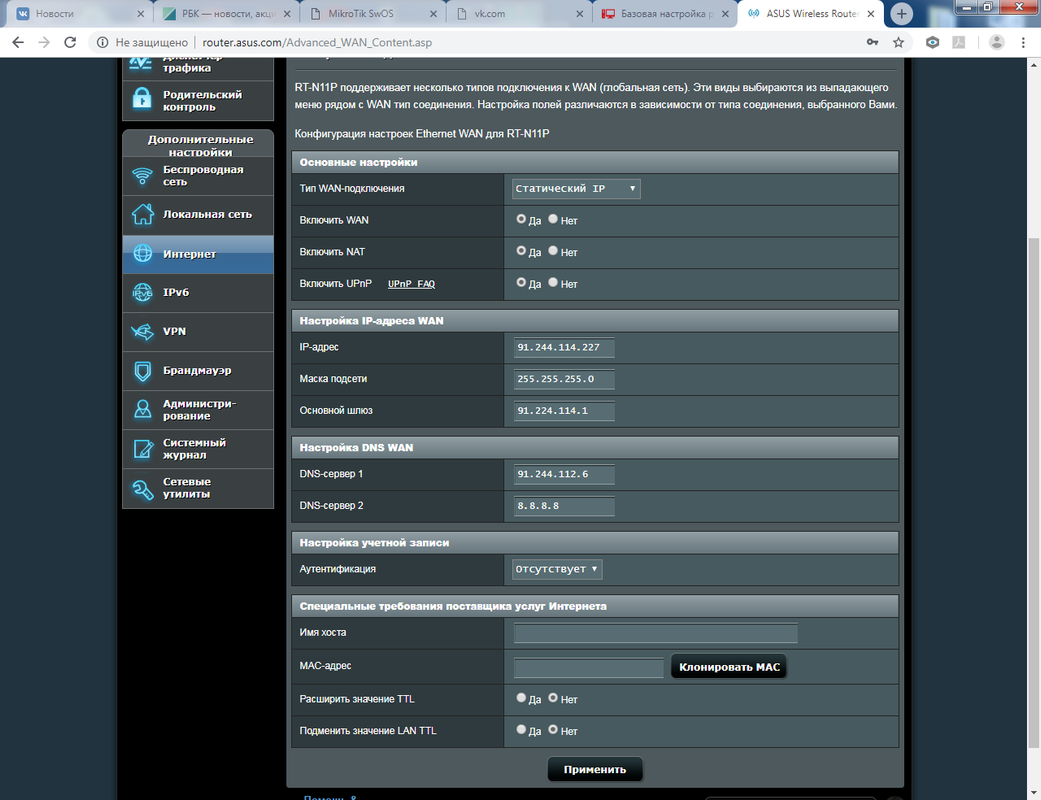Click the MAC-адрес input field

(x=588, y=667)
